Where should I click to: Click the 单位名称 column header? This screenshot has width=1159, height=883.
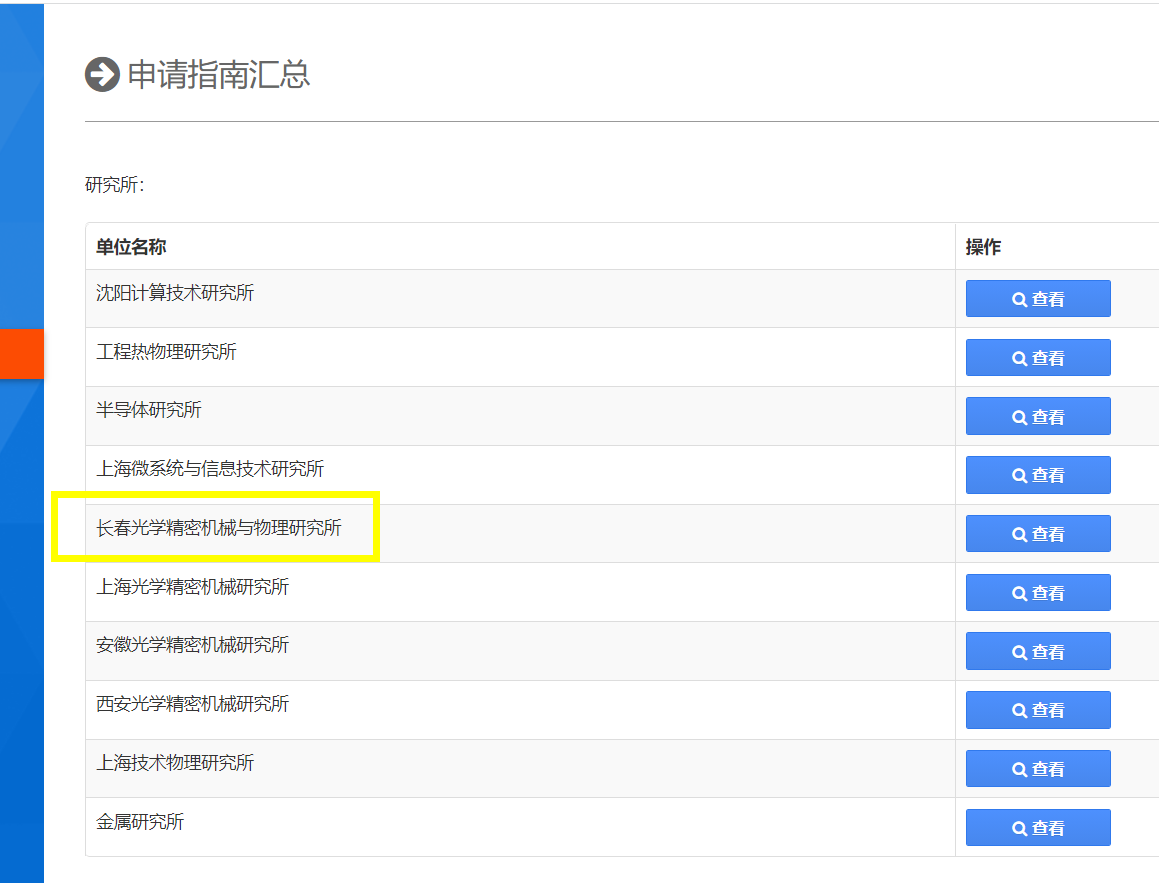pyautogui.click(x=131, y=247)
